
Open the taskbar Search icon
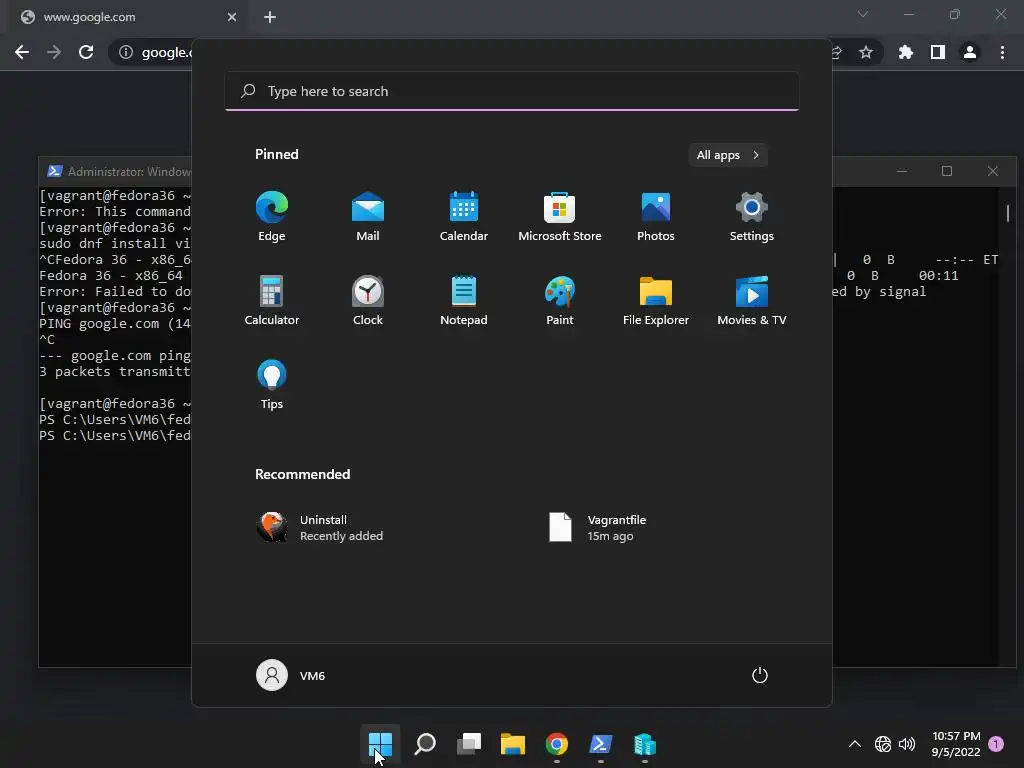pos(424,744)
